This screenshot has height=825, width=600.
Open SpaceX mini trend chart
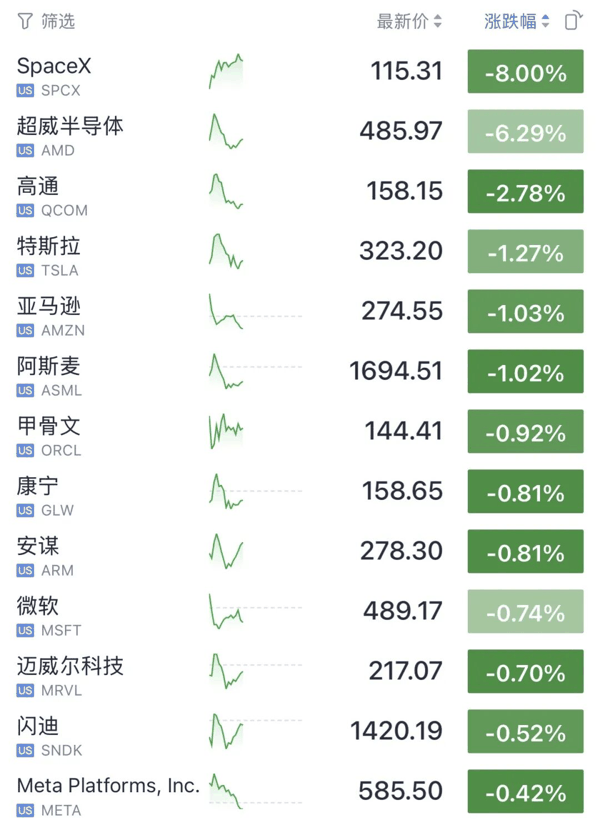(x=226, y=71)
